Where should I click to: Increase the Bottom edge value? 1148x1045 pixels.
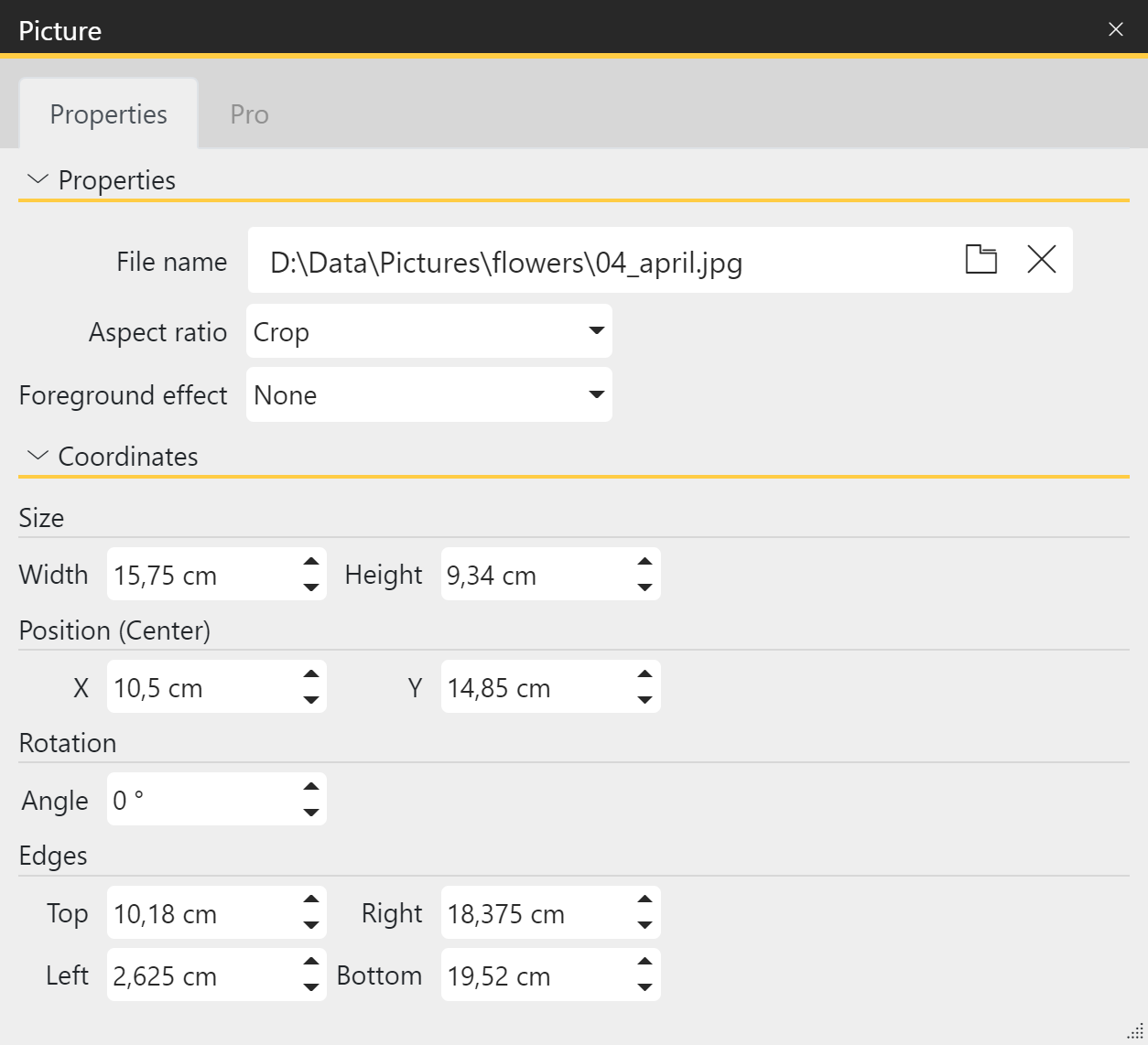click(x=644, y=962)
